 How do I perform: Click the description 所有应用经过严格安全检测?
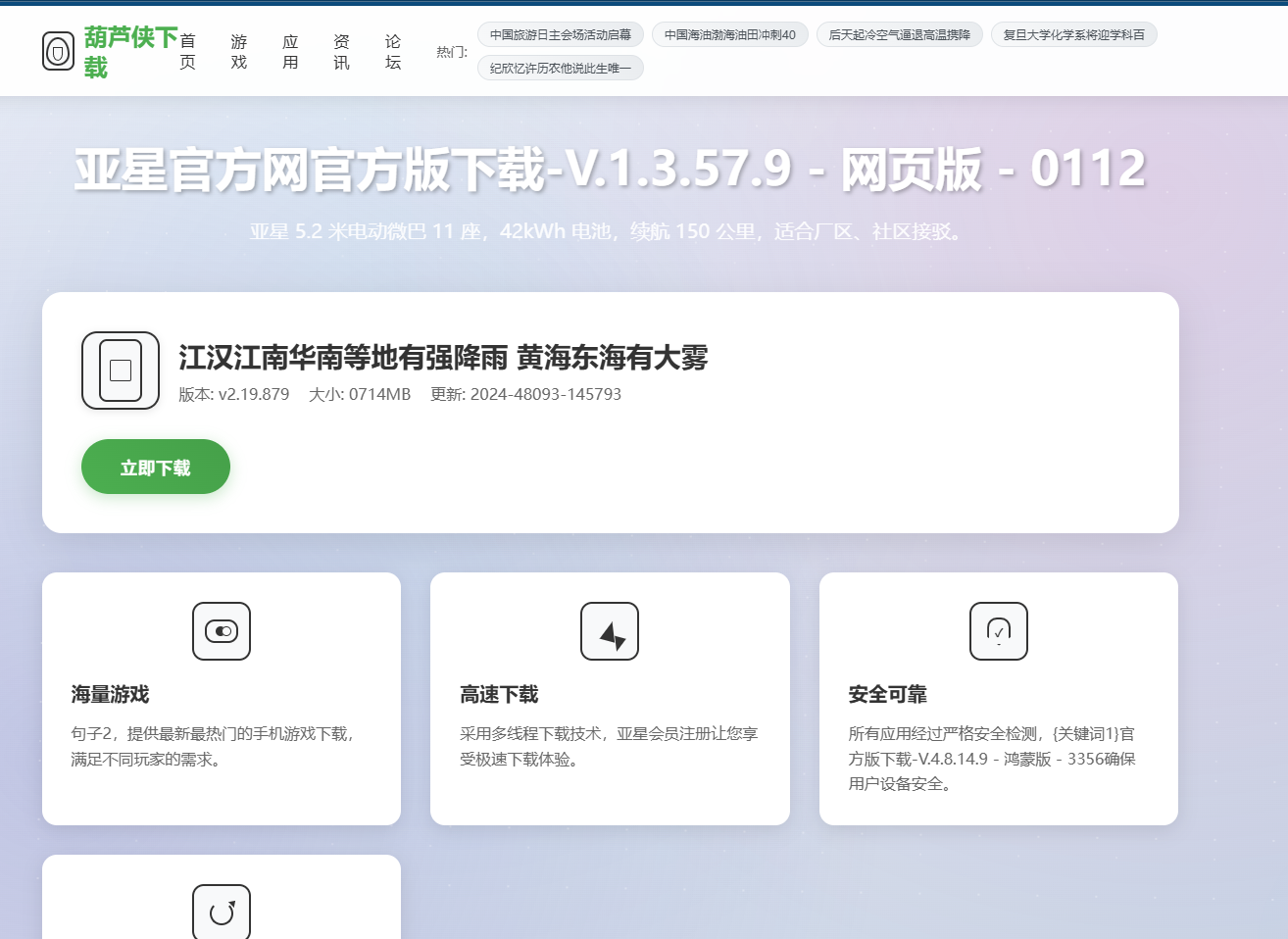[992, 759]
